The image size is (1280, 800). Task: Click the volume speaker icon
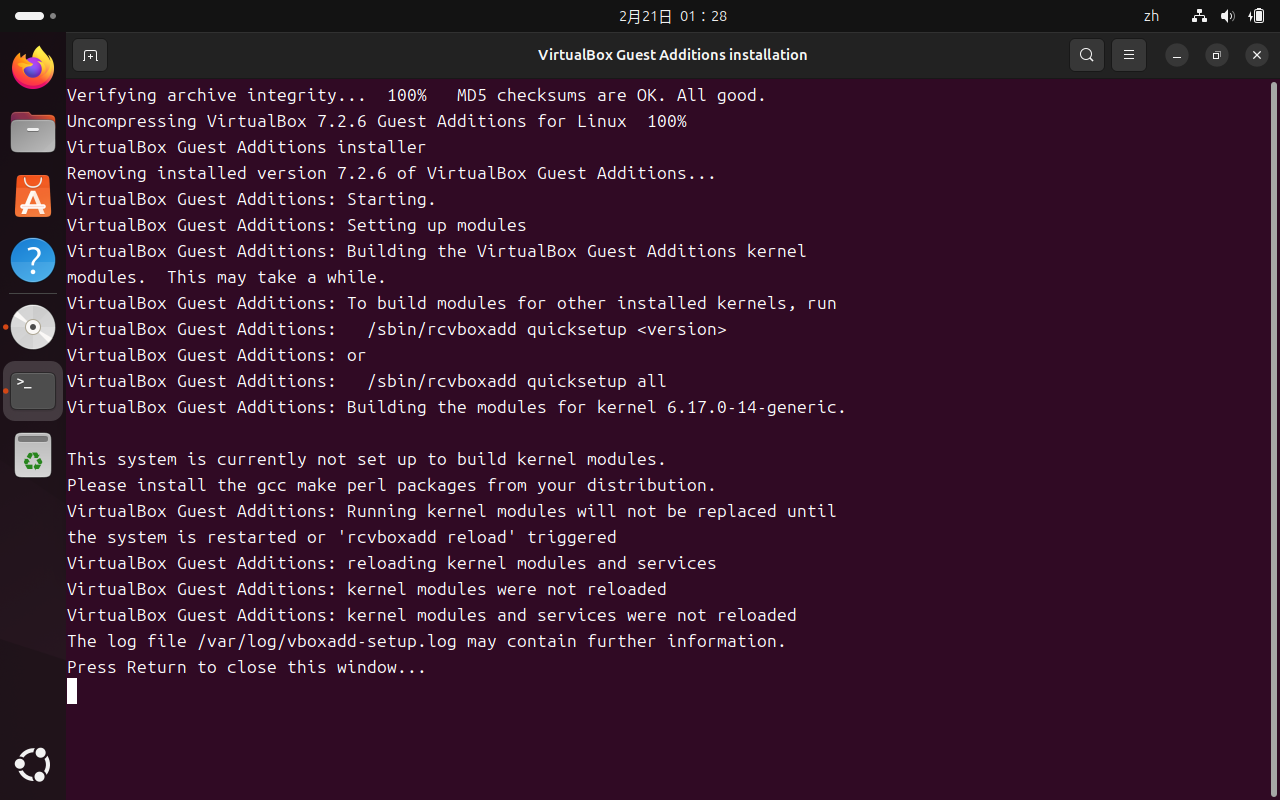[1228, 16]
